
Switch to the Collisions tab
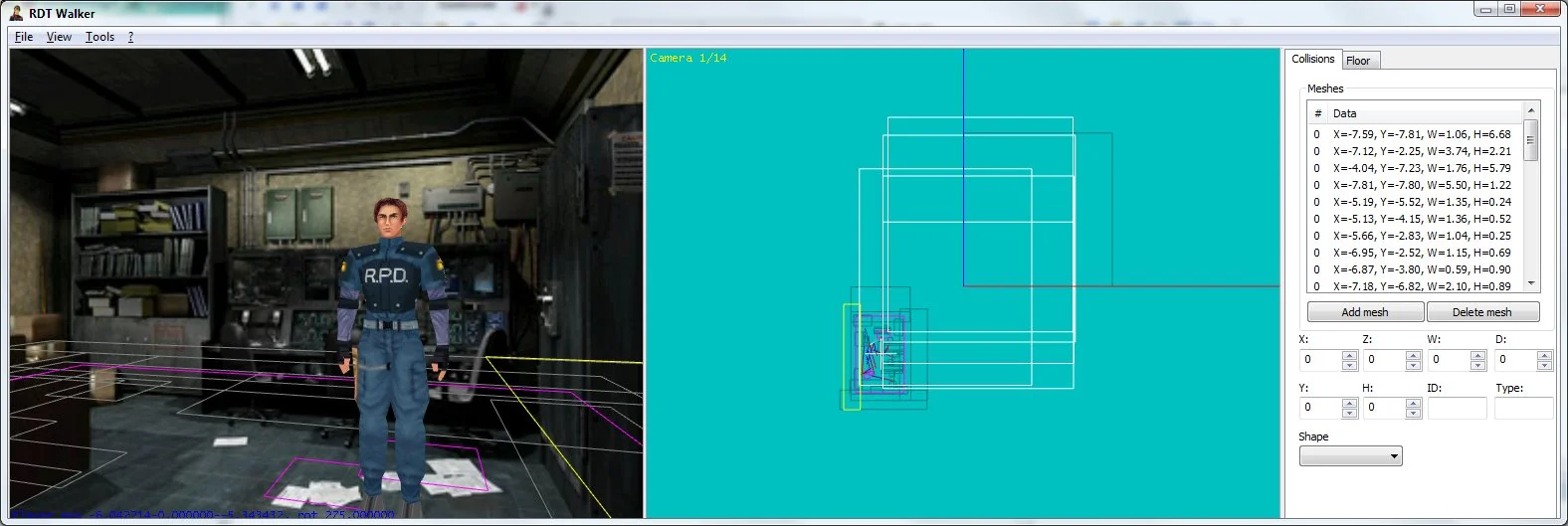coord(1312,59)
